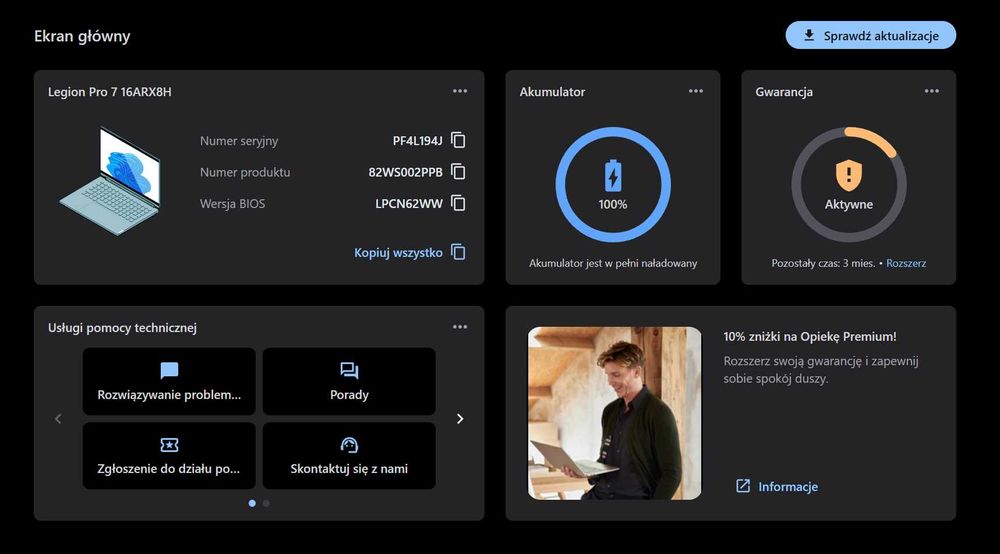Copy the product number 82WS002PPB
The image size is (1000, 554).
pos(458,171)
